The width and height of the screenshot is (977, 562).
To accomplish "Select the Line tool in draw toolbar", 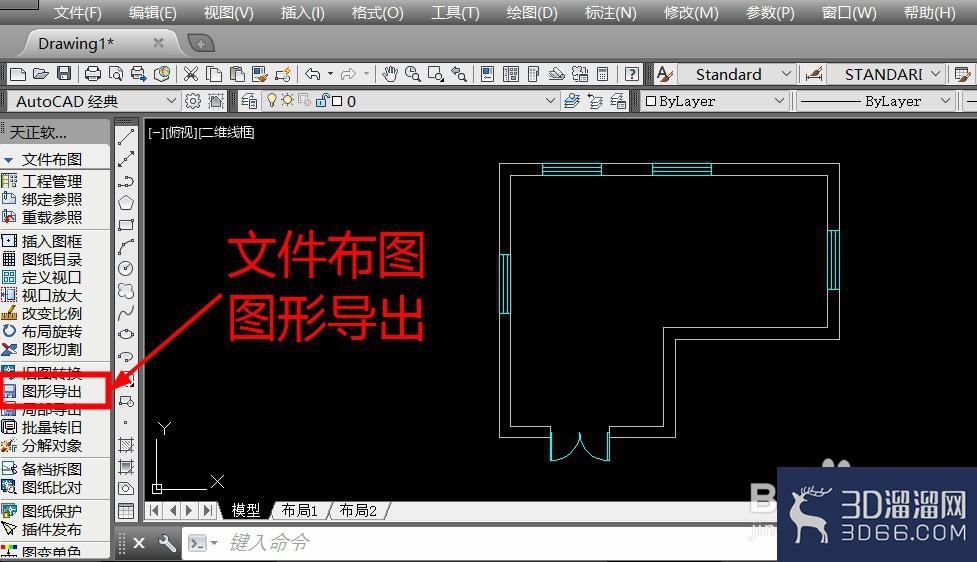I will [x=126, y=136].
